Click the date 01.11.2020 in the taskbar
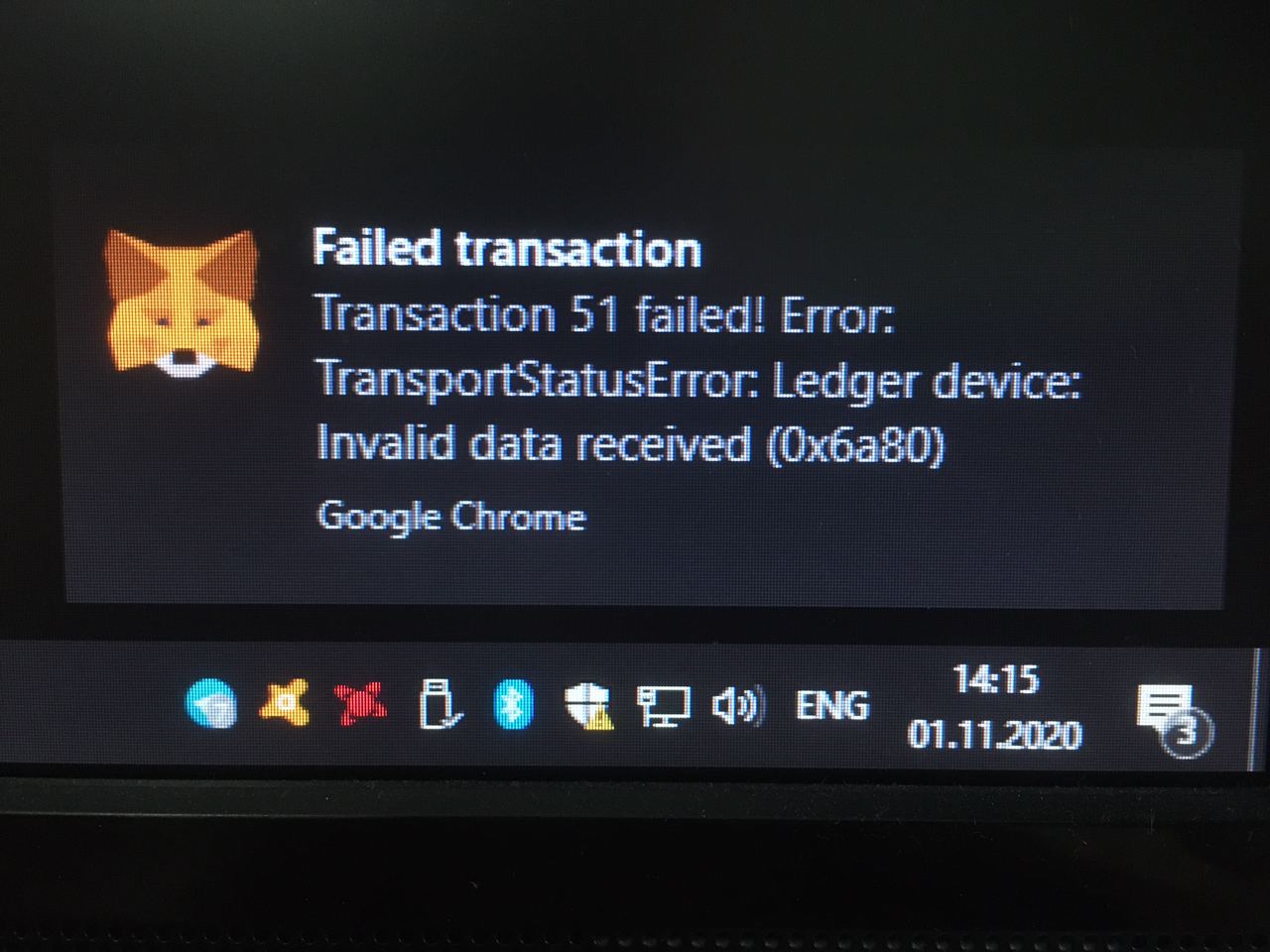This screenshot has width=1270, height=952. tap(994, 735)
